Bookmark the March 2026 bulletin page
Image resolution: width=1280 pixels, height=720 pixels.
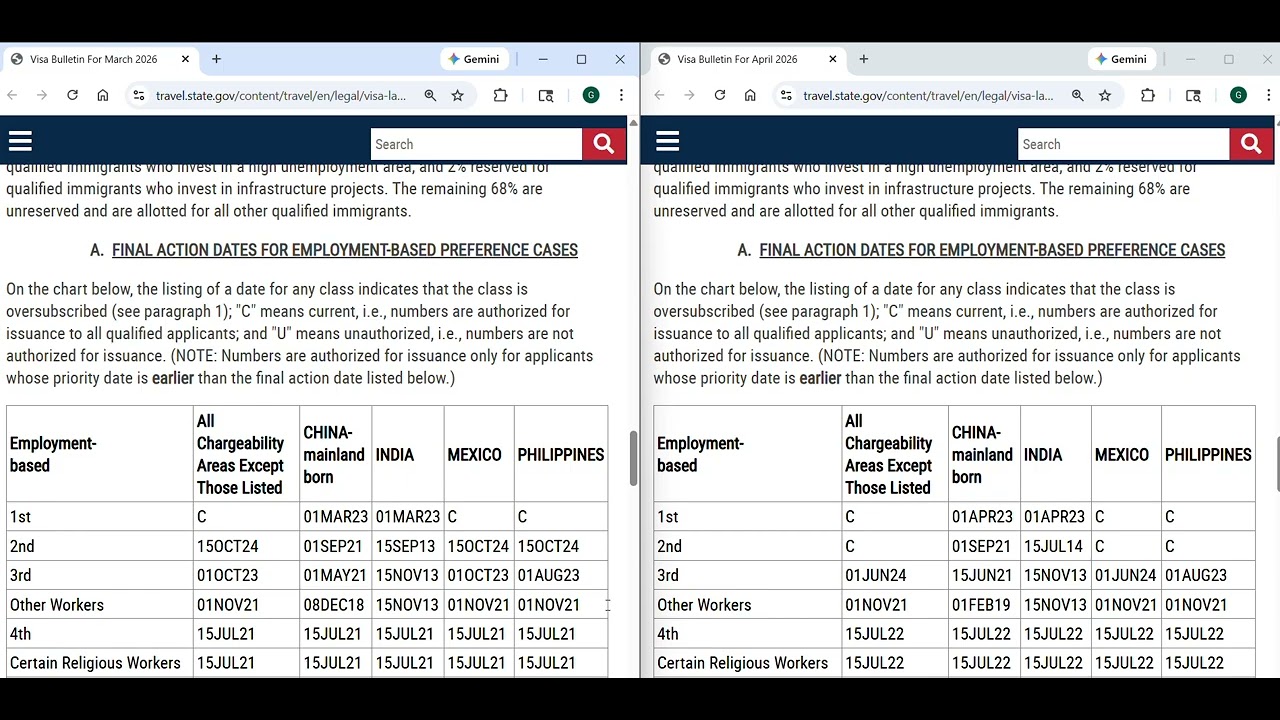pos(457,95)
